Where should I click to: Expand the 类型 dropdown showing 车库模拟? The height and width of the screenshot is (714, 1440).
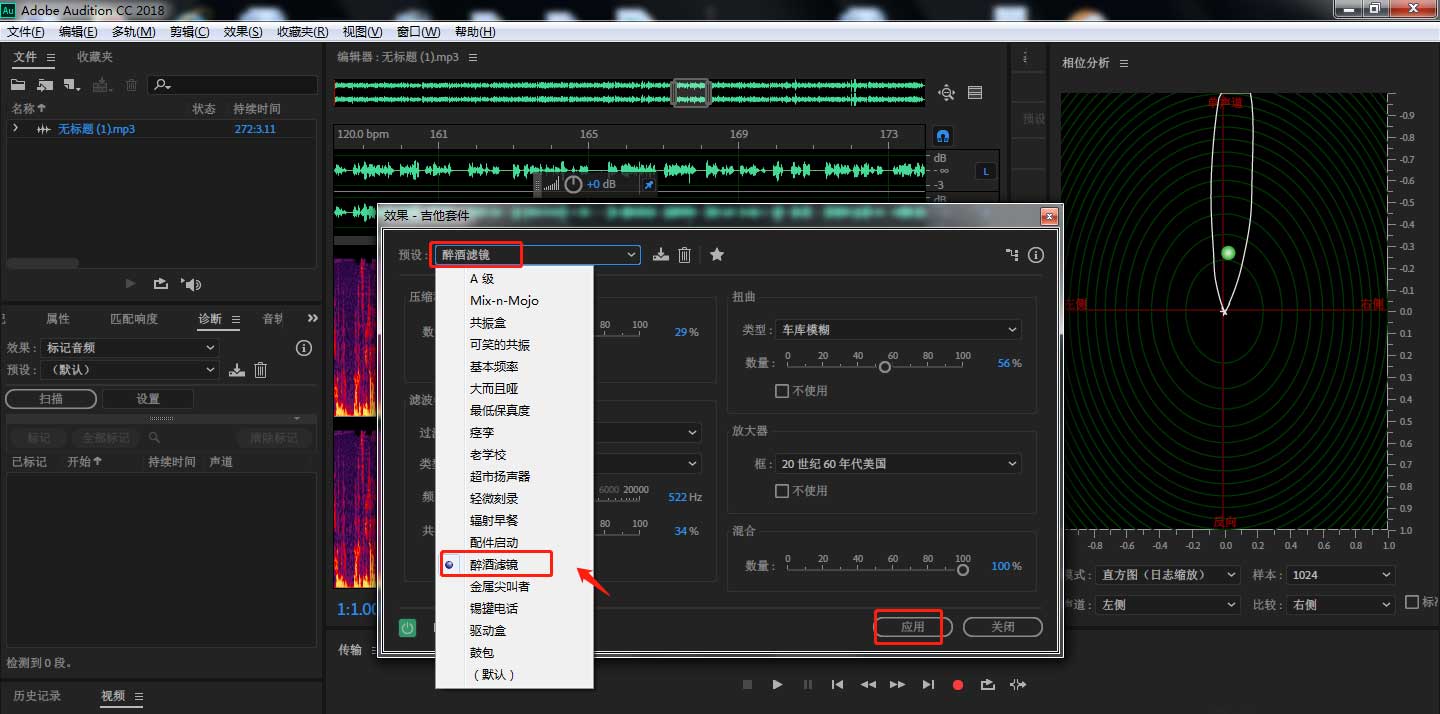[1013, 329]
